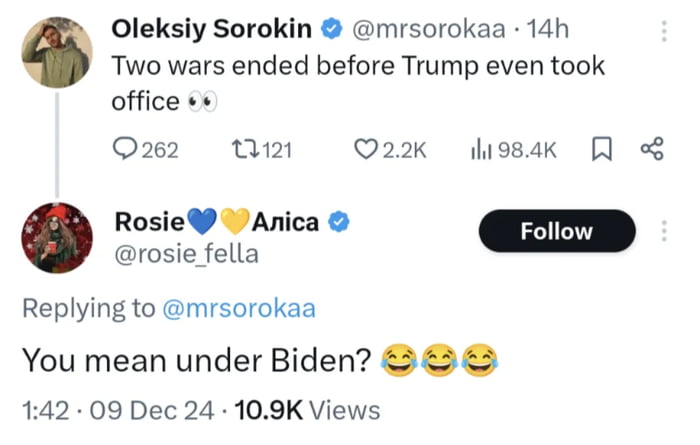Open the reply icon showing 262 comments
Viewport: 700px width, 445px height.
125,149
